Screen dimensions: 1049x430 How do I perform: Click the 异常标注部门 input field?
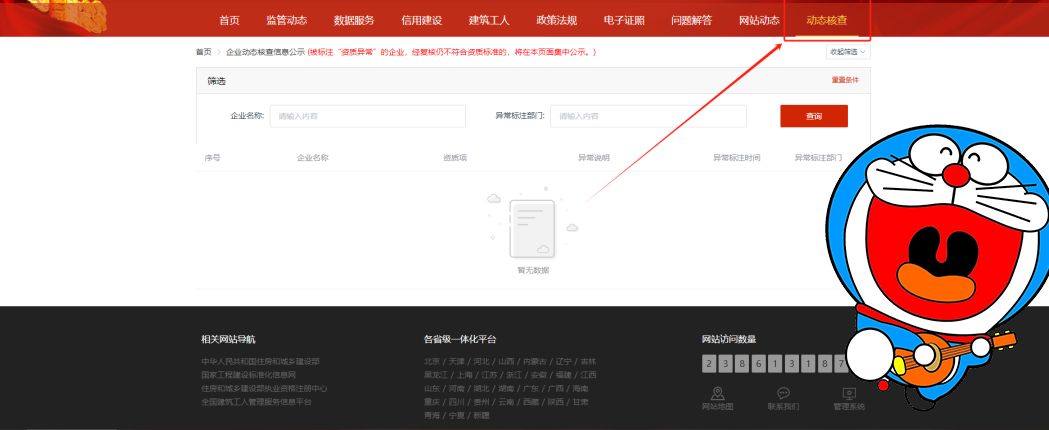coord(648,117)
